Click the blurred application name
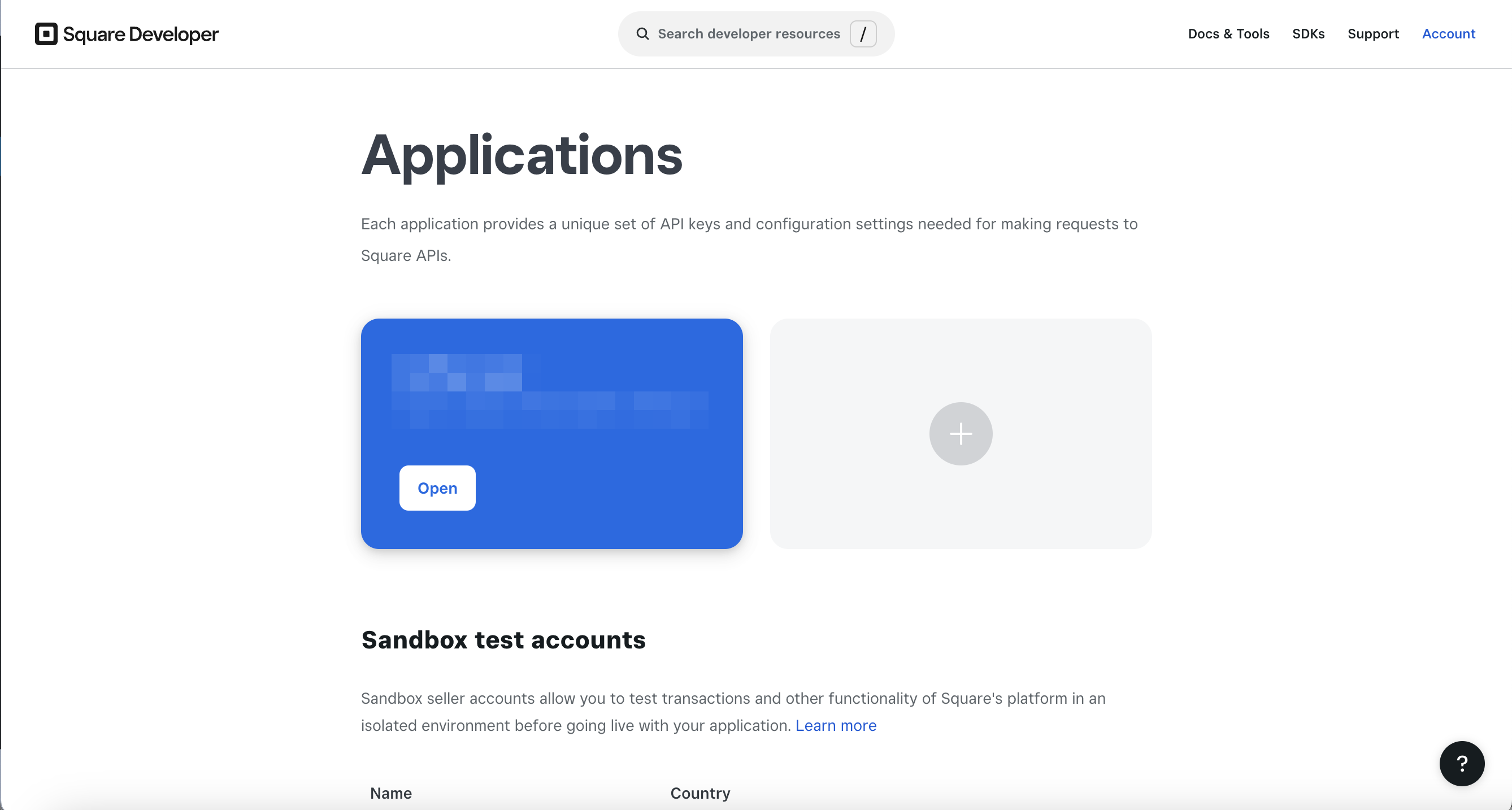Screen dimensions: 1512x810 coord(549,391)
